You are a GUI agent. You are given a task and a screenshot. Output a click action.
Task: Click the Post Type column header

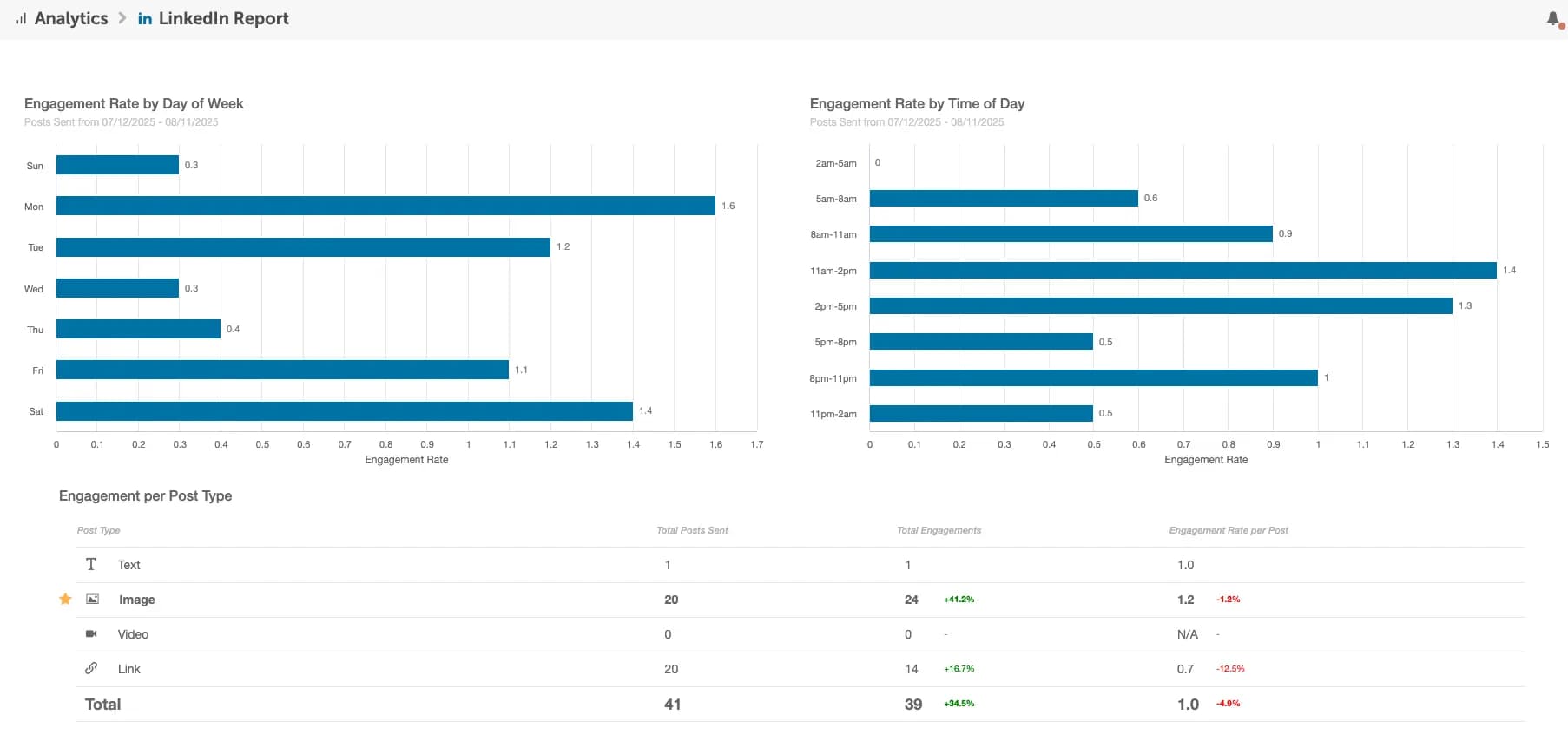pyautogui.click(x=98, y=530)
